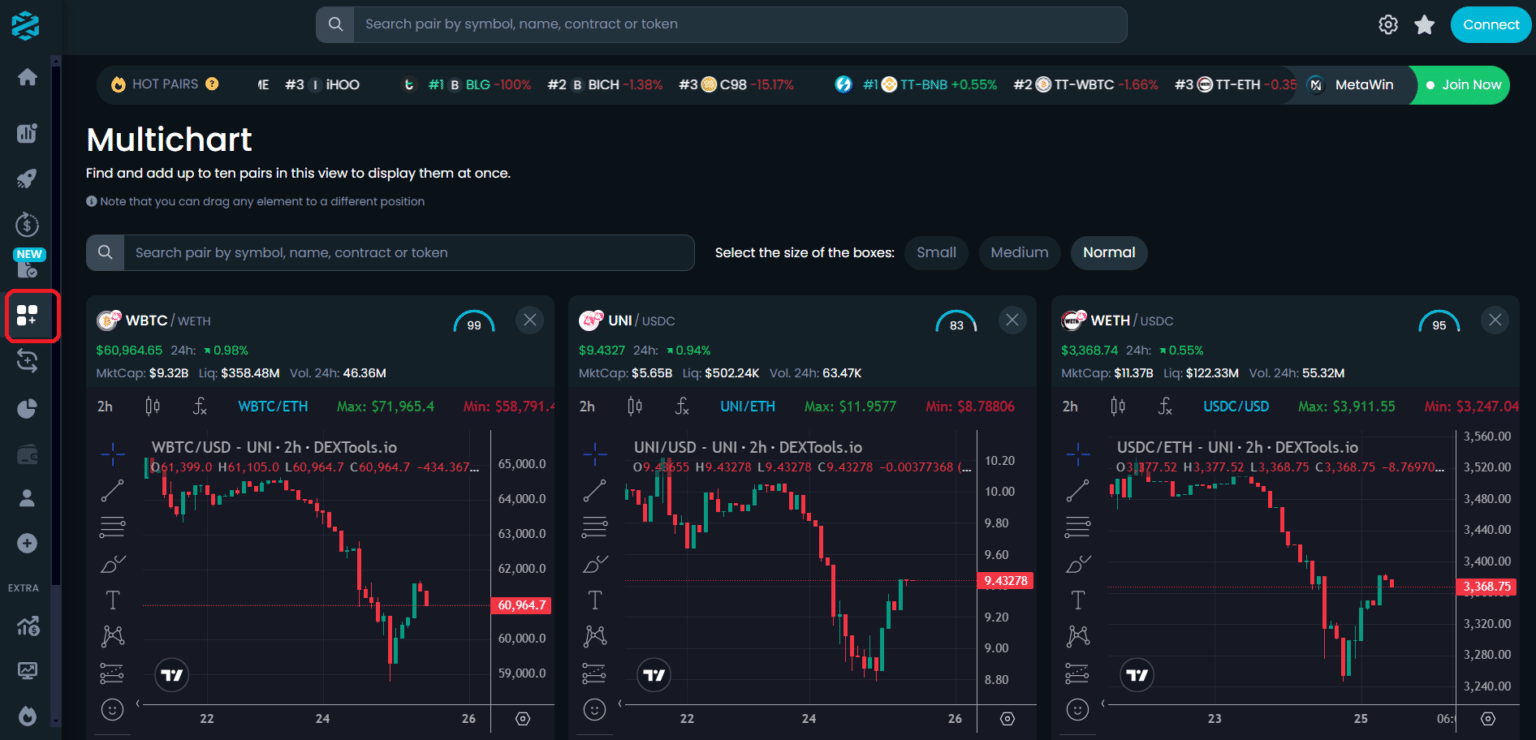This screenshot has height=740, width=1536.
Task: Open settings gear in top bar
Action: pos(1388,25)
